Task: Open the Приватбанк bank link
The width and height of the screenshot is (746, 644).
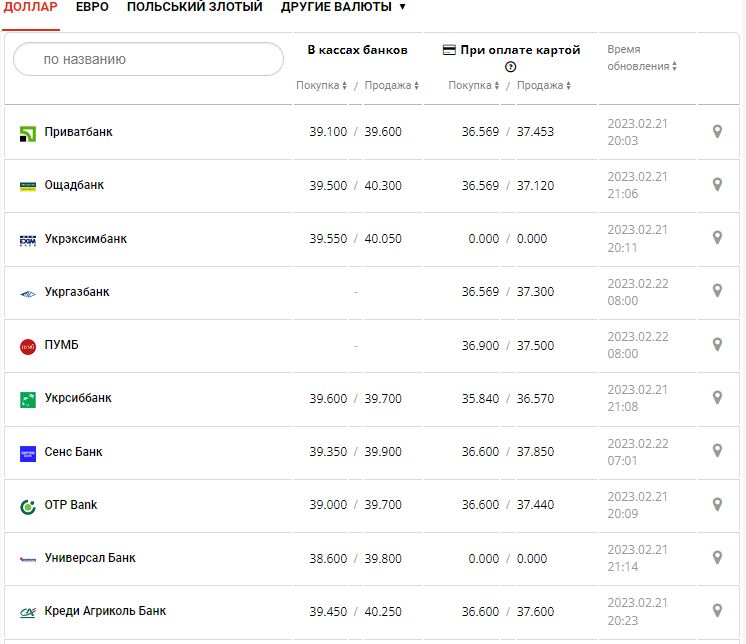Action: 79,132
